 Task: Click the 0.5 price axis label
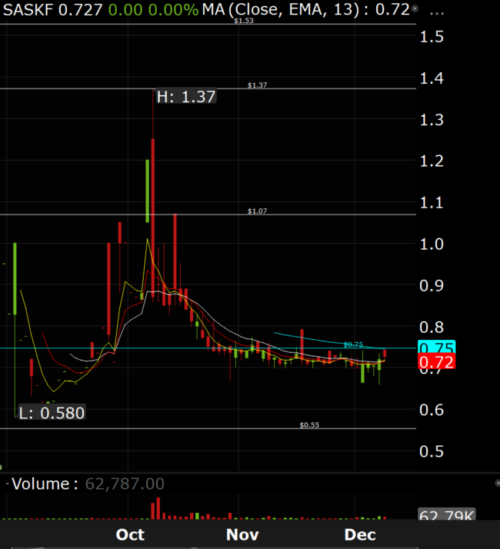(431, 452)
